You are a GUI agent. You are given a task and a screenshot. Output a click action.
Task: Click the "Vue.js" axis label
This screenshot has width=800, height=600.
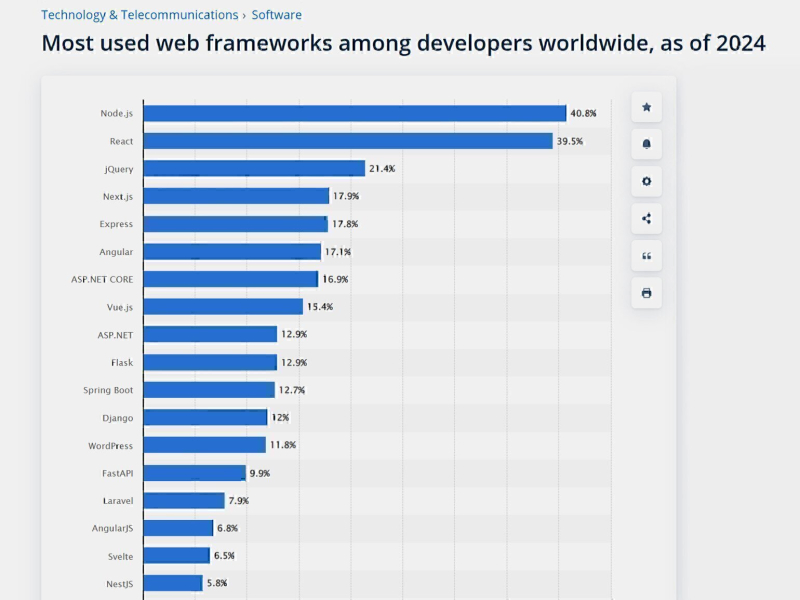click(x=120, y=307)
